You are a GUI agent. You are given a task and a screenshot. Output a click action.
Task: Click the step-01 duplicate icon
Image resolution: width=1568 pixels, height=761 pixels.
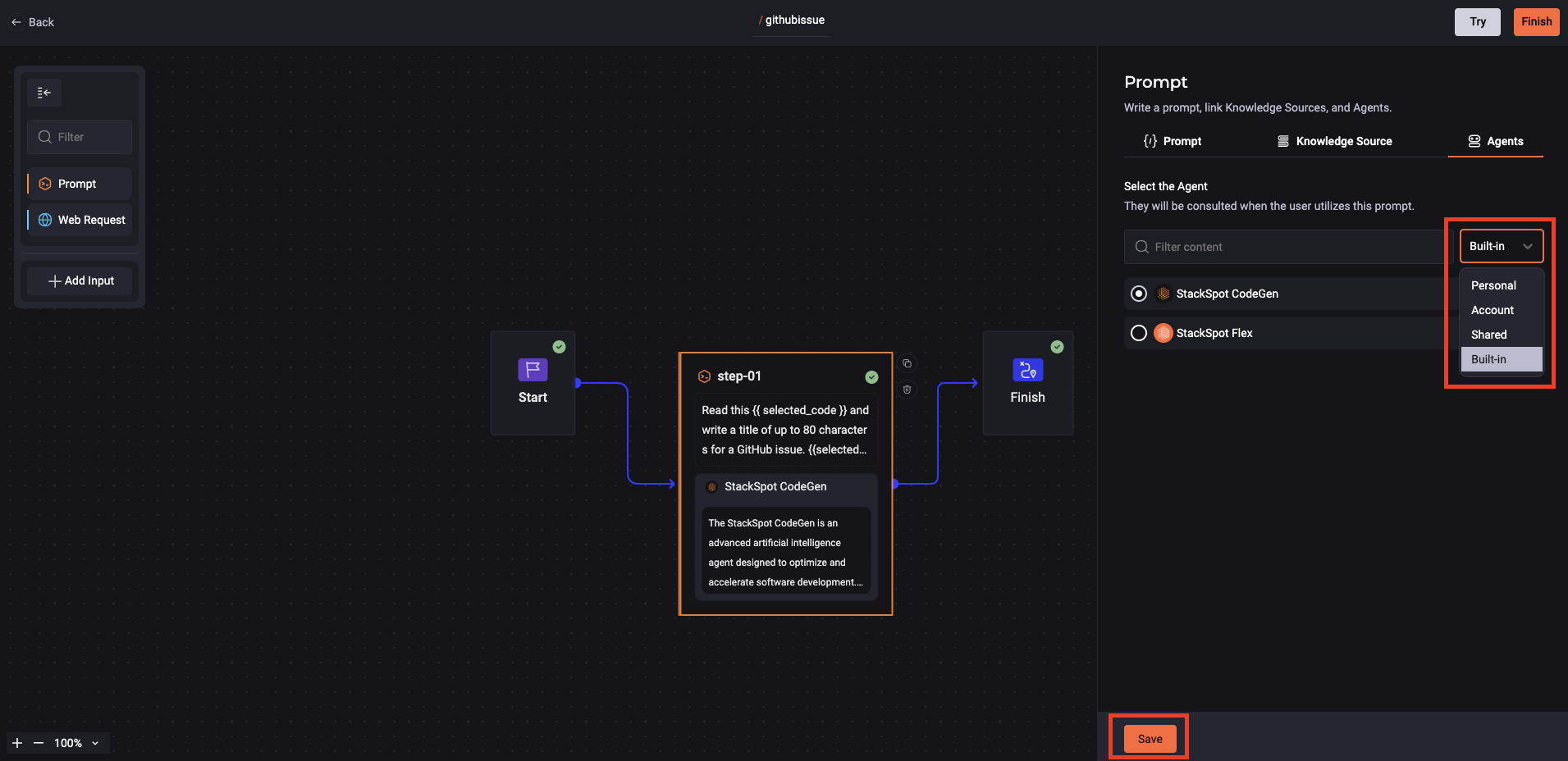pos(907,363)
